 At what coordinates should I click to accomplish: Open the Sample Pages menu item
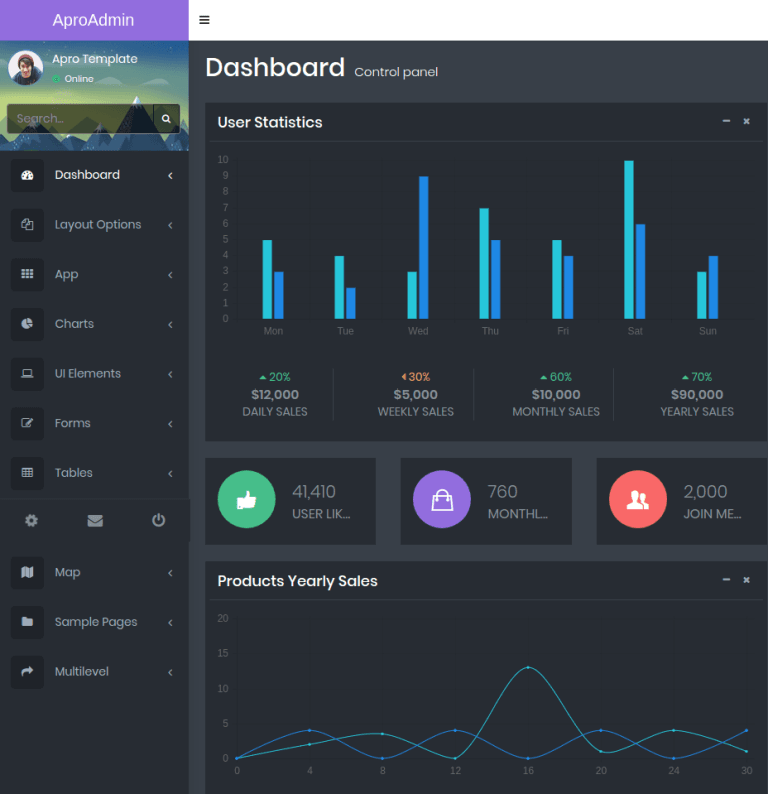point(94,622)
